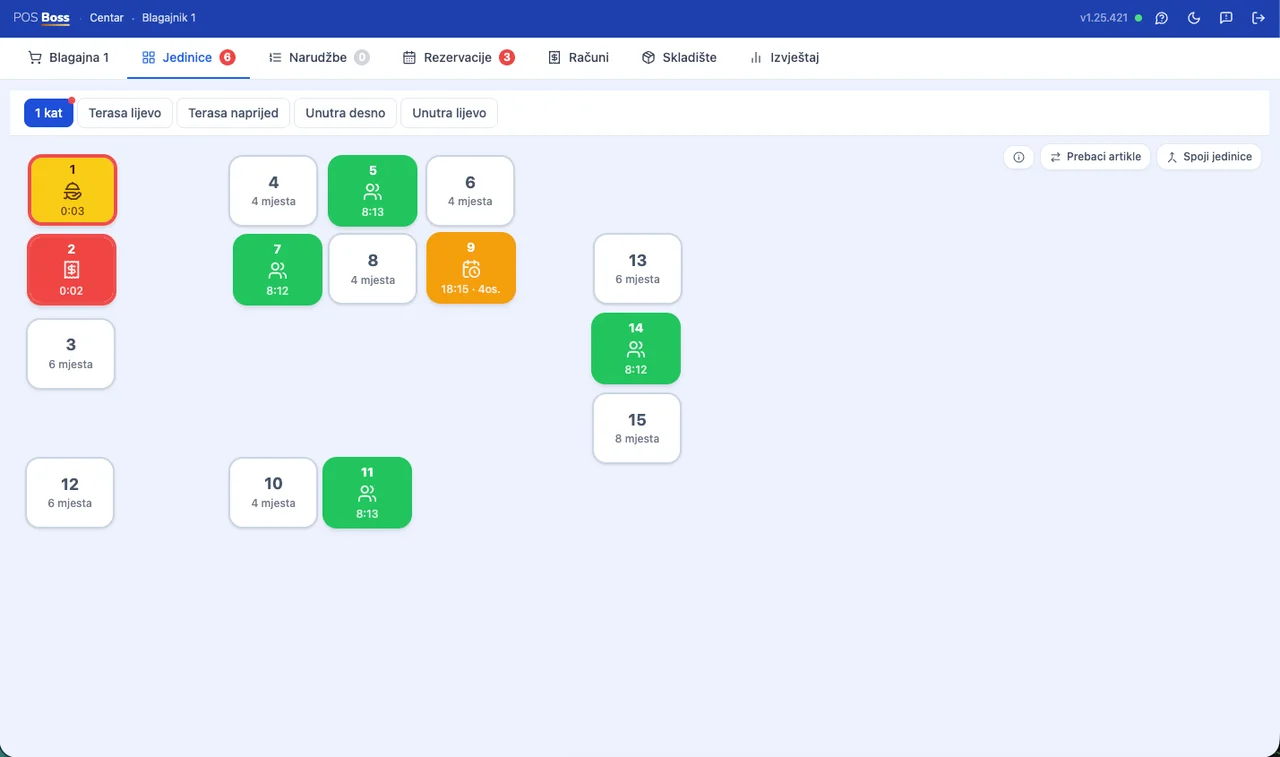
Task: Select free table 15 with 8 seats
Action: pyautogui.click(x=637, y=428)
